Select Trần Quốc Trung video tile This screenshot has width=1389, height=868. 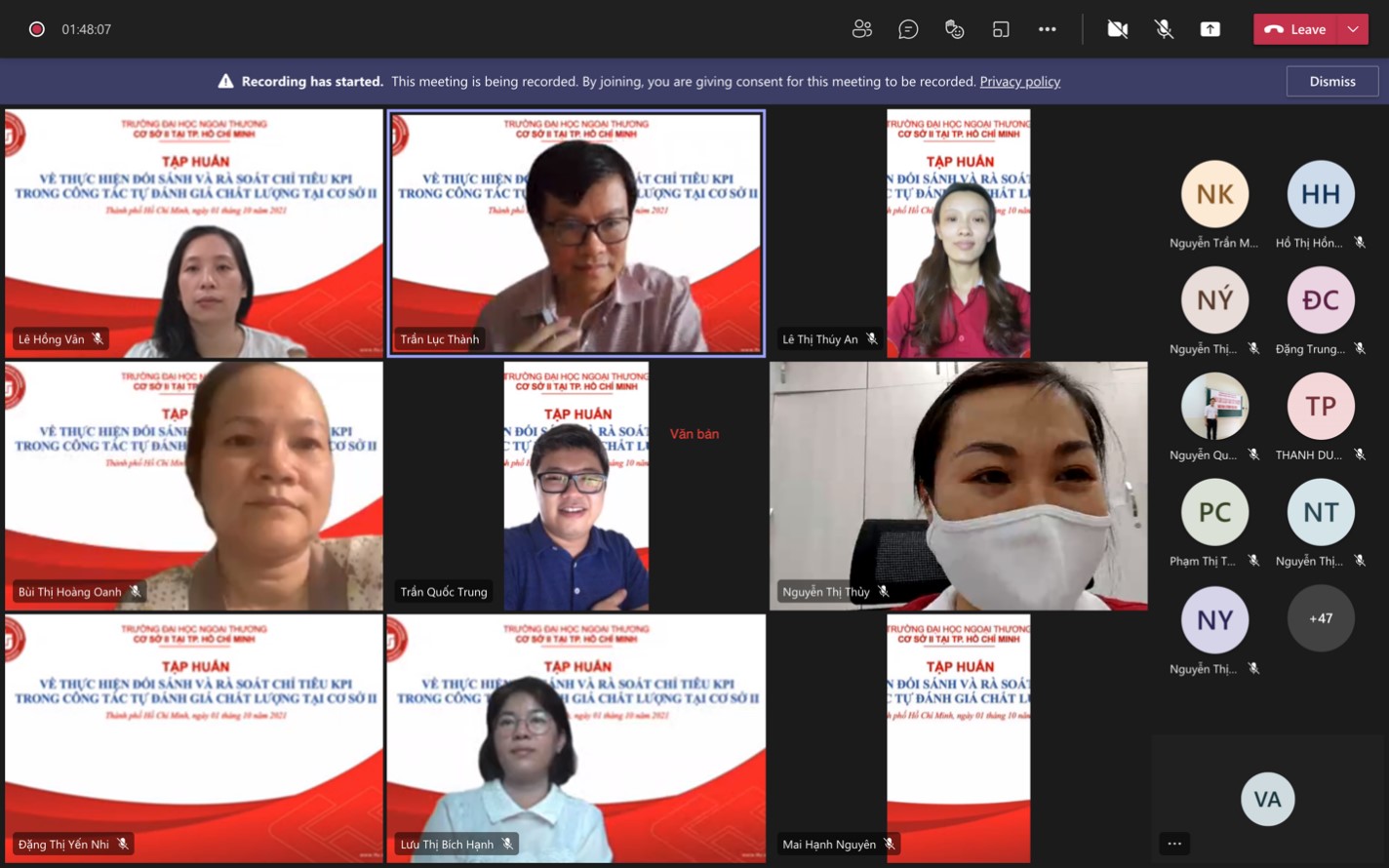(x=576, y=486)
